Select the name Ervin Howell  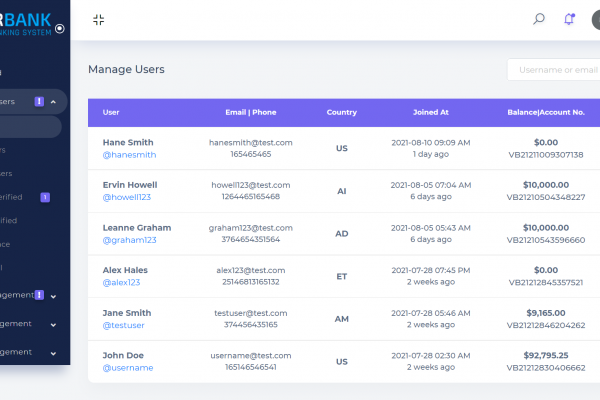(130, 185)
